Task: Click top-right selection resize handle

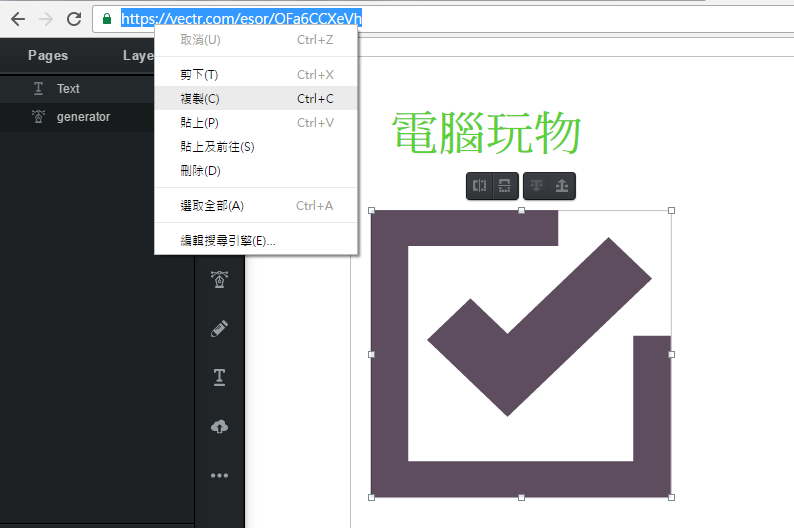Action: point(671,211)
